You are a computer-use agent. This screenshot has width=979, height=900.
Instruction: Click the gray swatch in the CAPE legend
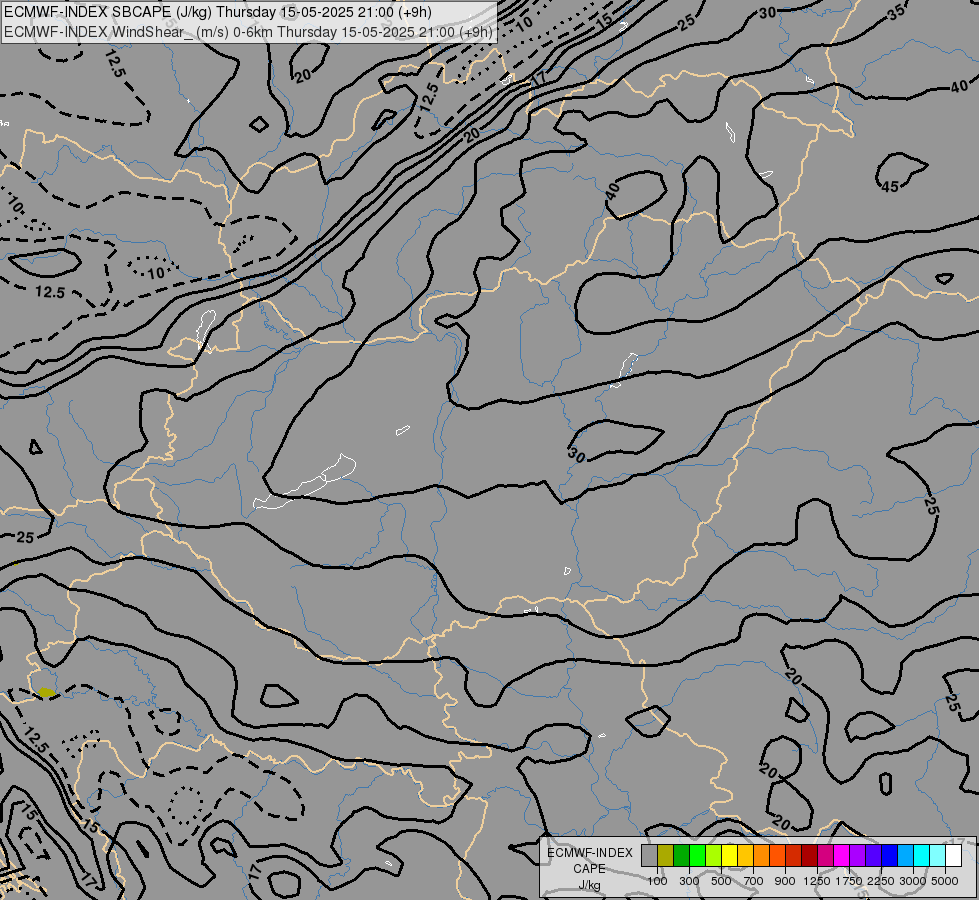[x=649, y=855]
